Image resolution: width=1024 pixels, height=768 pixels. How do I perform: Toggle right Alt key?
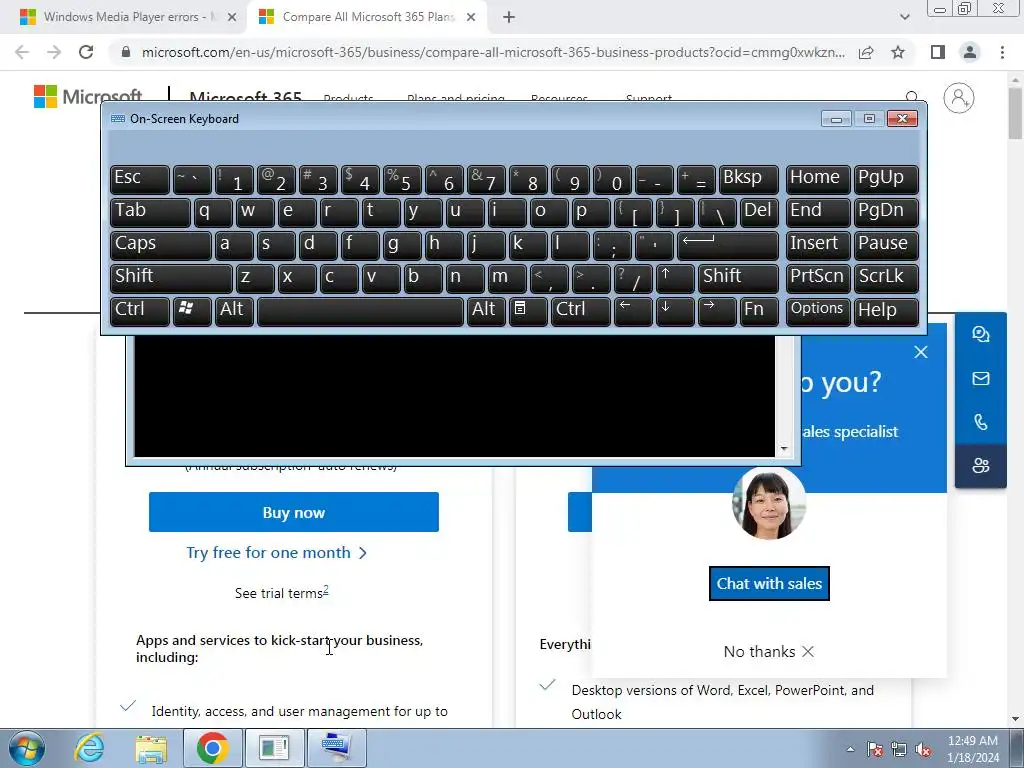(486, 311)
